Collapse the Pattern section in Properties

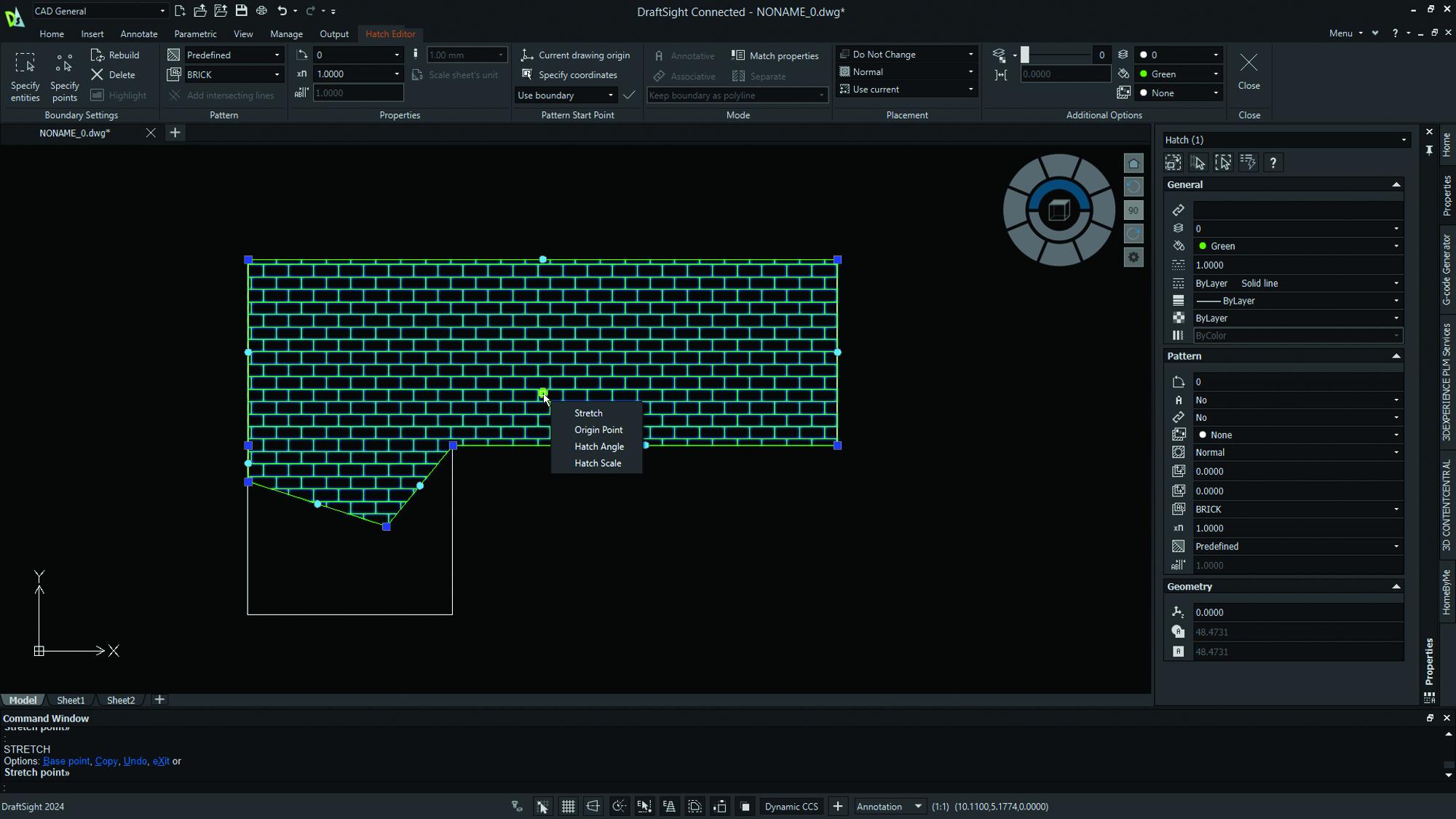coord(1396,356)
